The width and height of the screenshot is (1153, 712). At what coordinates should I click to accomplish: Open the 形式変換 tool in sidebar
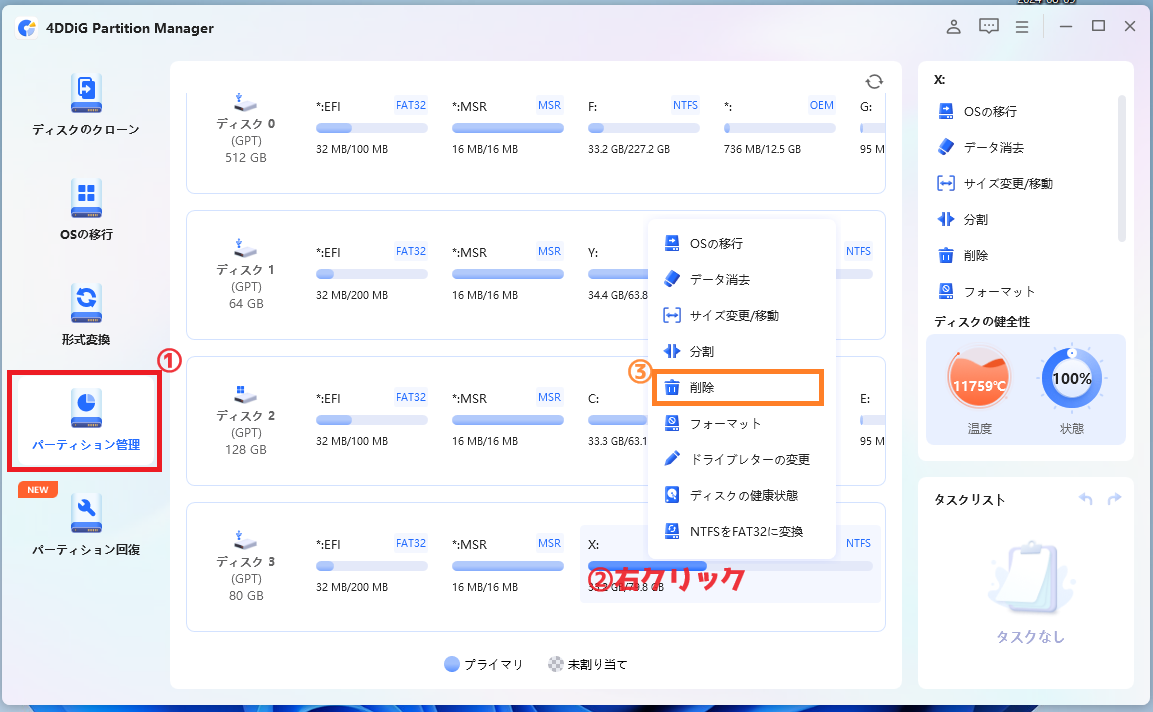point(85,315)
